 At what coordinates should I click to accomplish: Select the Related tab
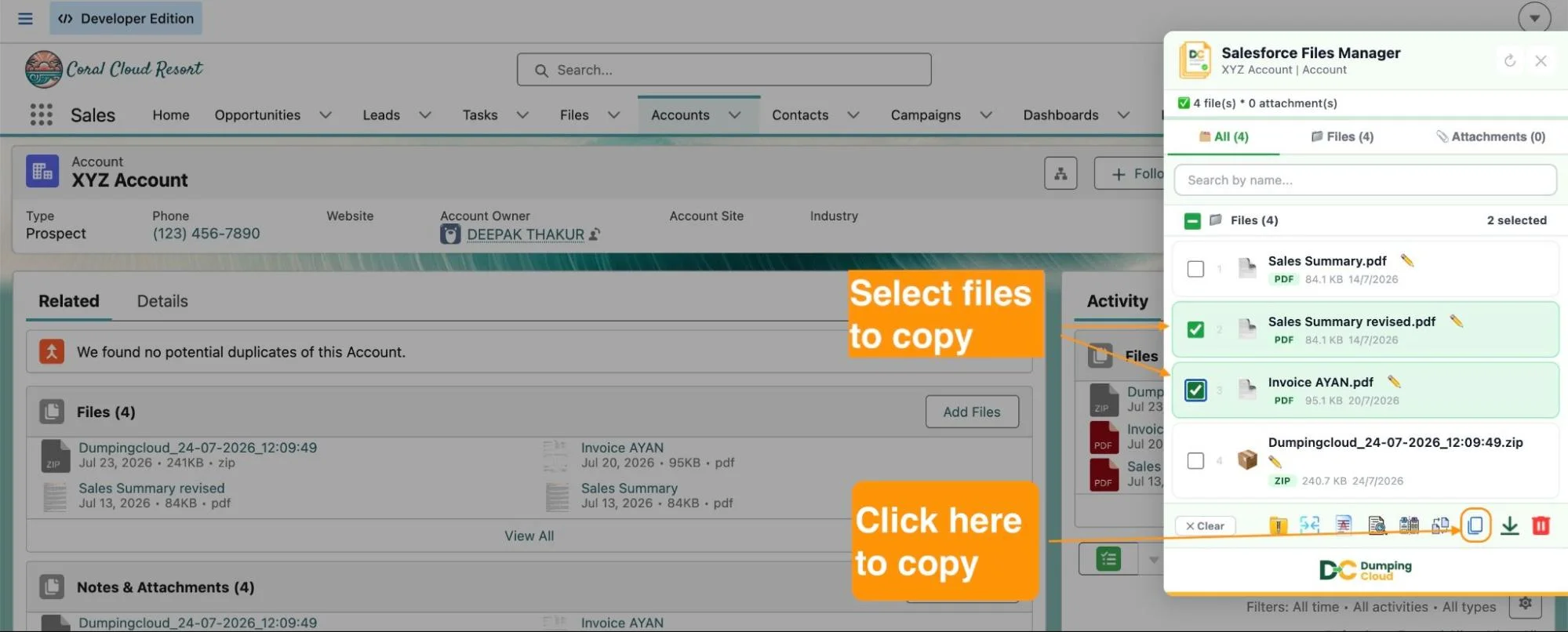[69, 301]
